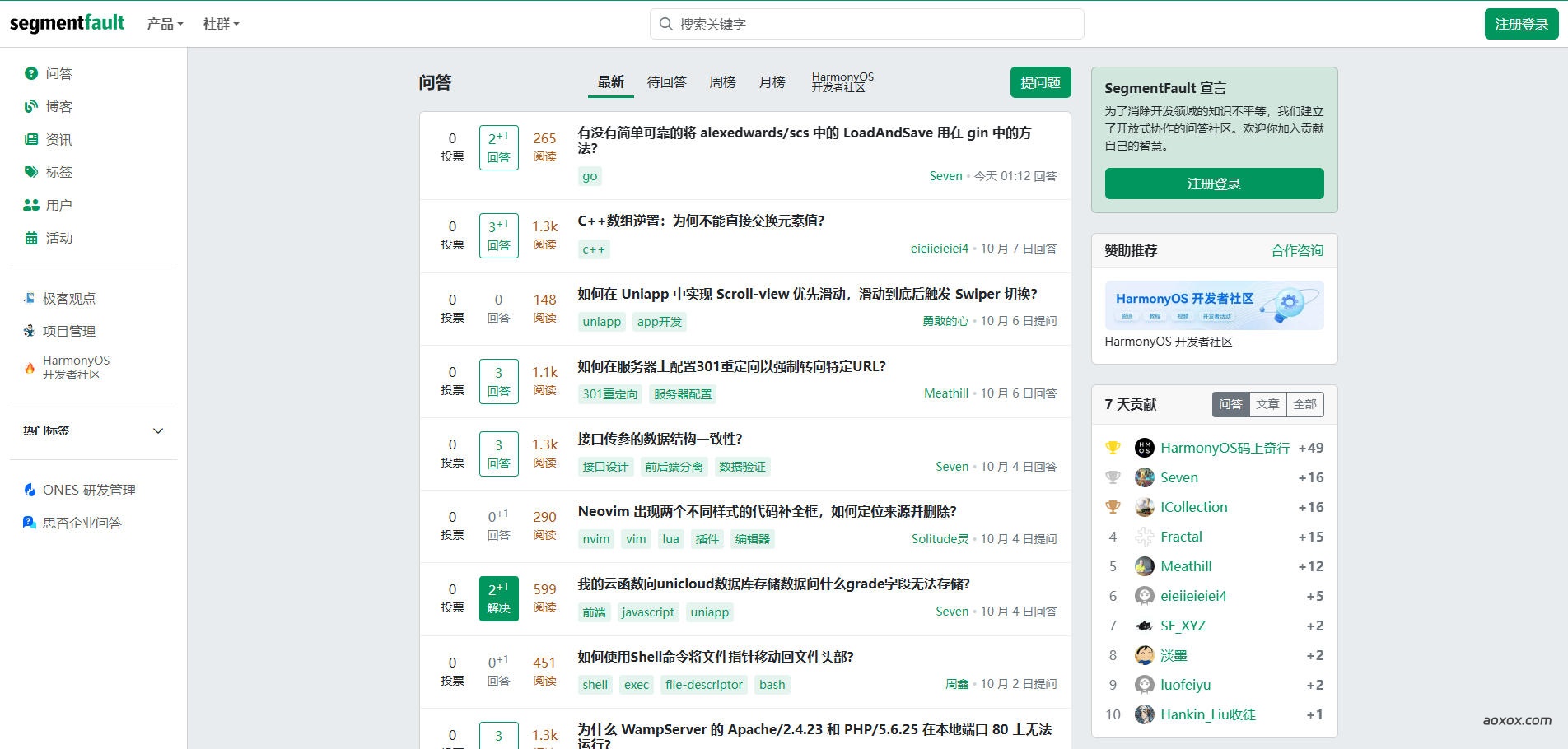Click Seven's avatar in the 7 天贡献 list
The height and width of the screenshot is (749, 1568).
click(1144, 477)
